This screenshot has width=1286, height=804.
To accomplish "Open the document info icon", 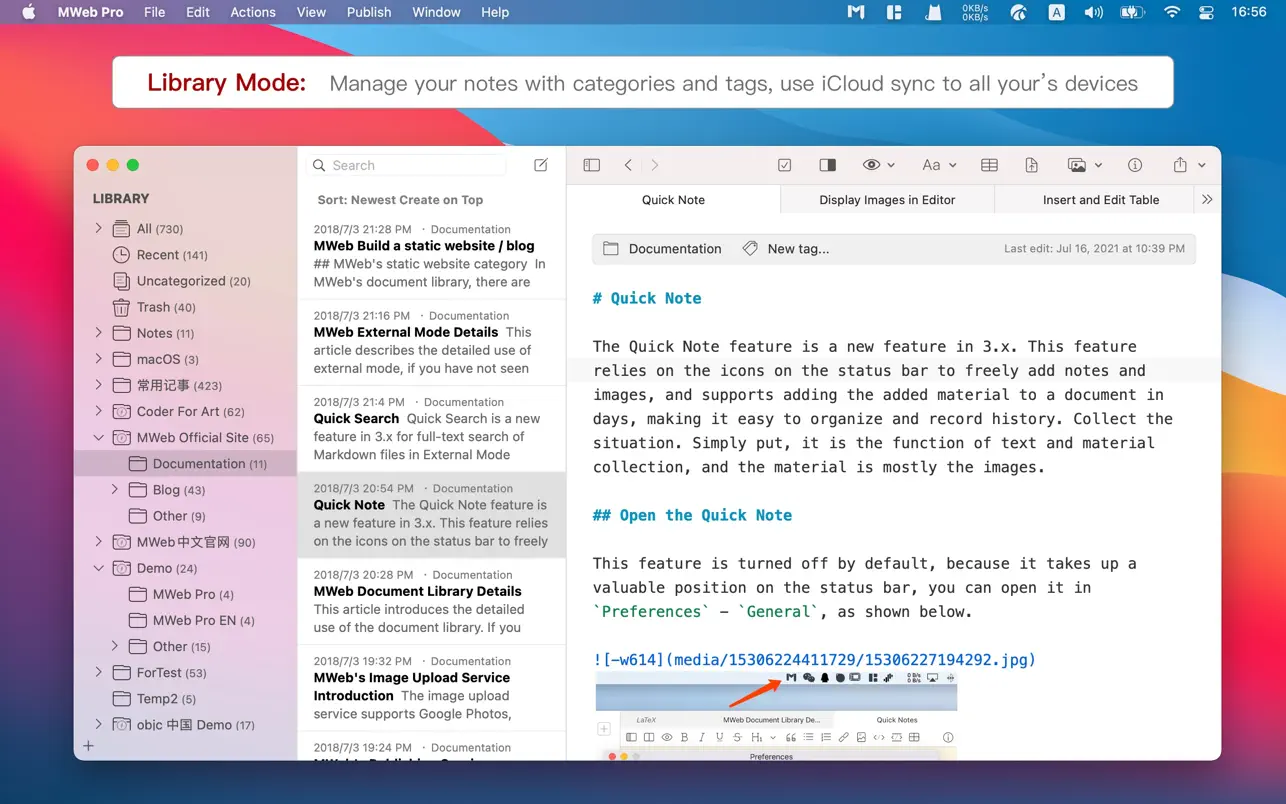I will click(1135, 165).
